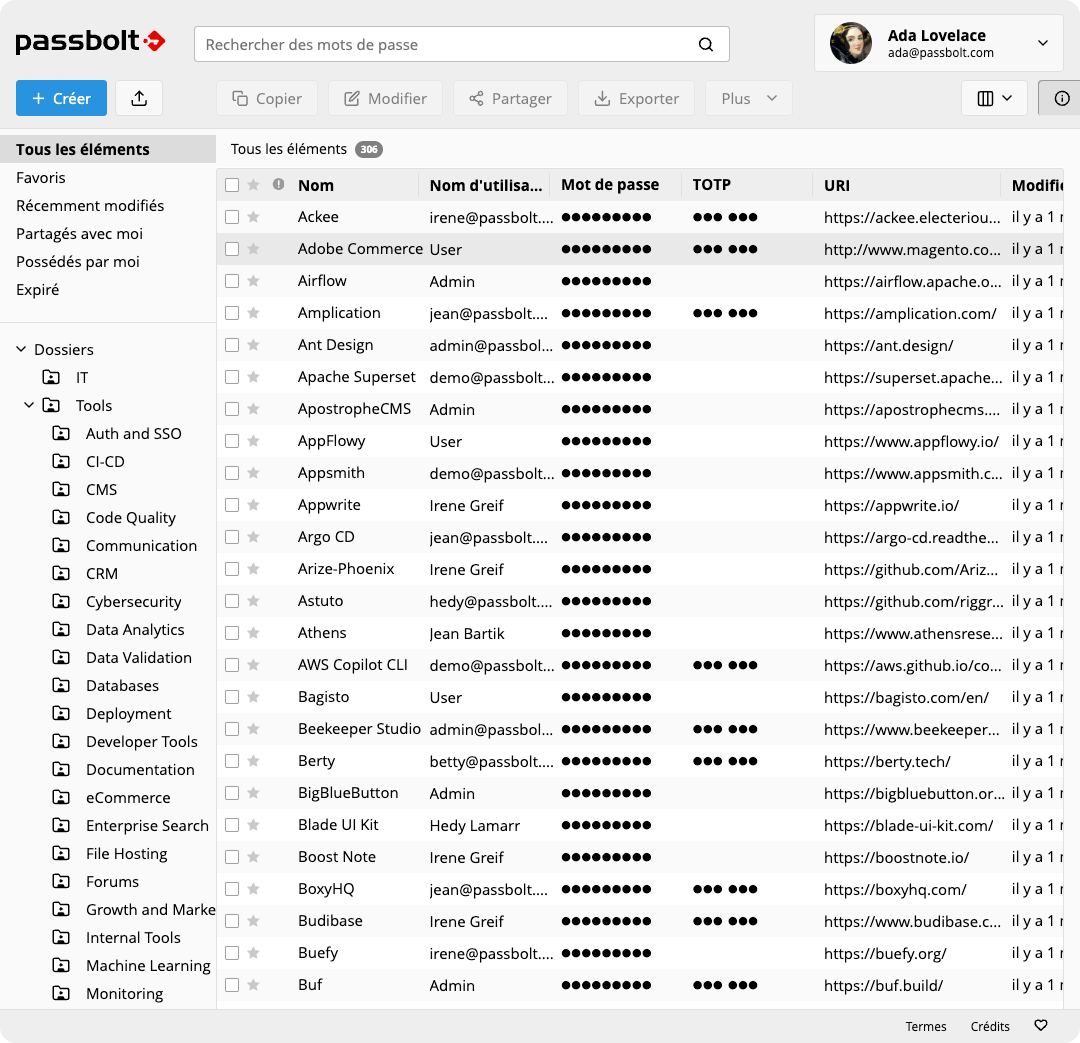Tick the select-all checkbox in header
The image size is (1080, 1043).
(x=232, y=185)
